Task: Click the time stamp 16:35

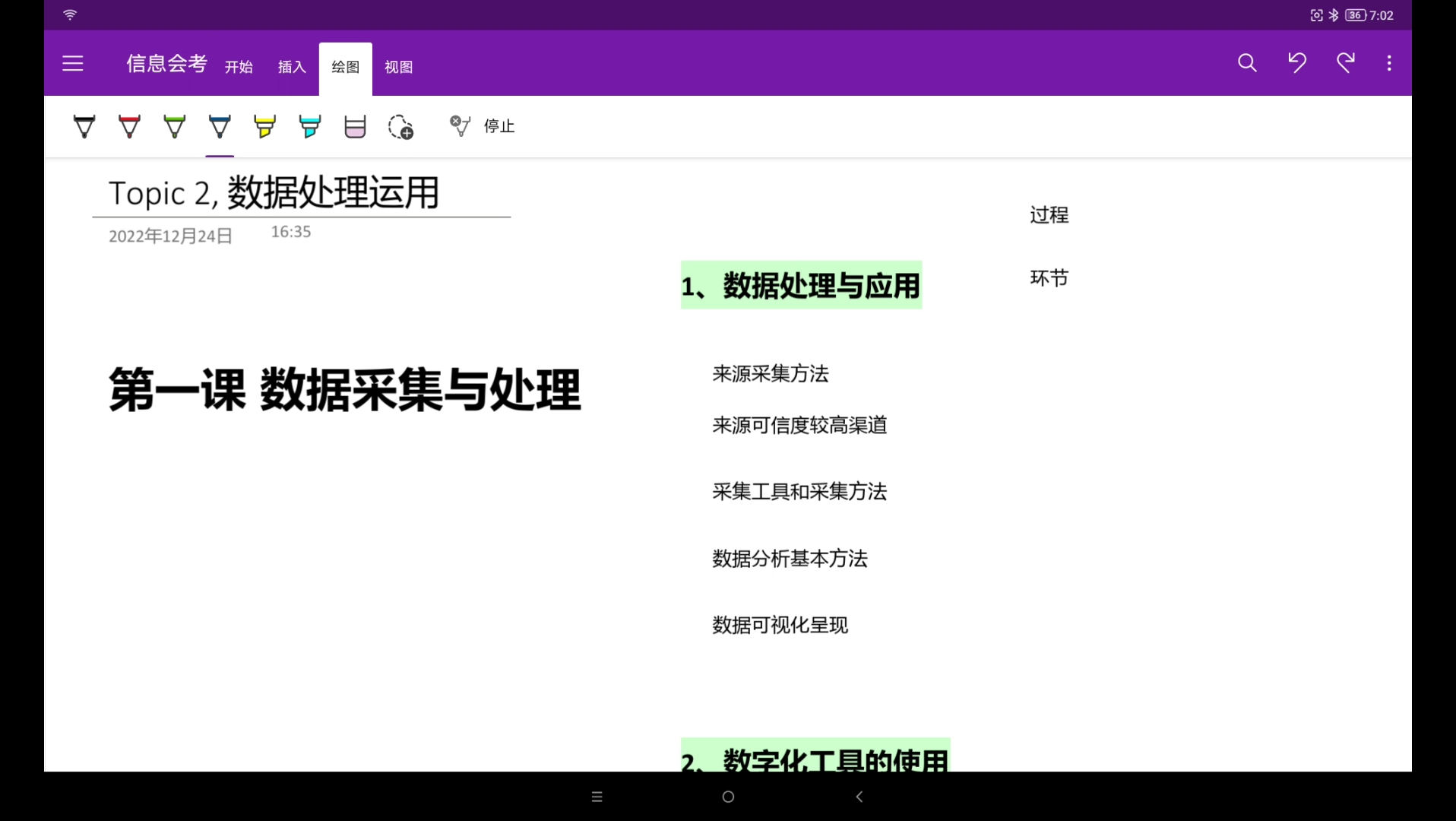Action: click(291, 232)
